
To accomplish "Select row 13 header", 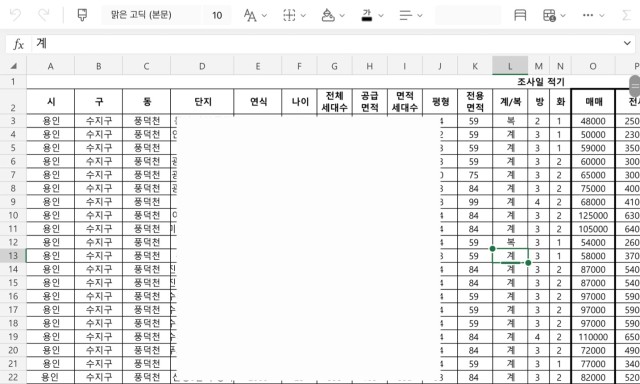I will [x=13, y=256].
